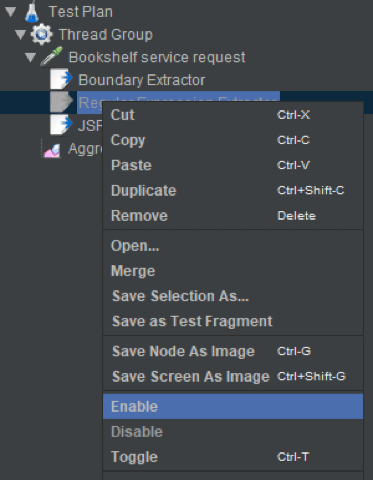Viewport: 373px width, 480px height.
Task: Collapse the Thread Group node
Action: coord(21,35)
